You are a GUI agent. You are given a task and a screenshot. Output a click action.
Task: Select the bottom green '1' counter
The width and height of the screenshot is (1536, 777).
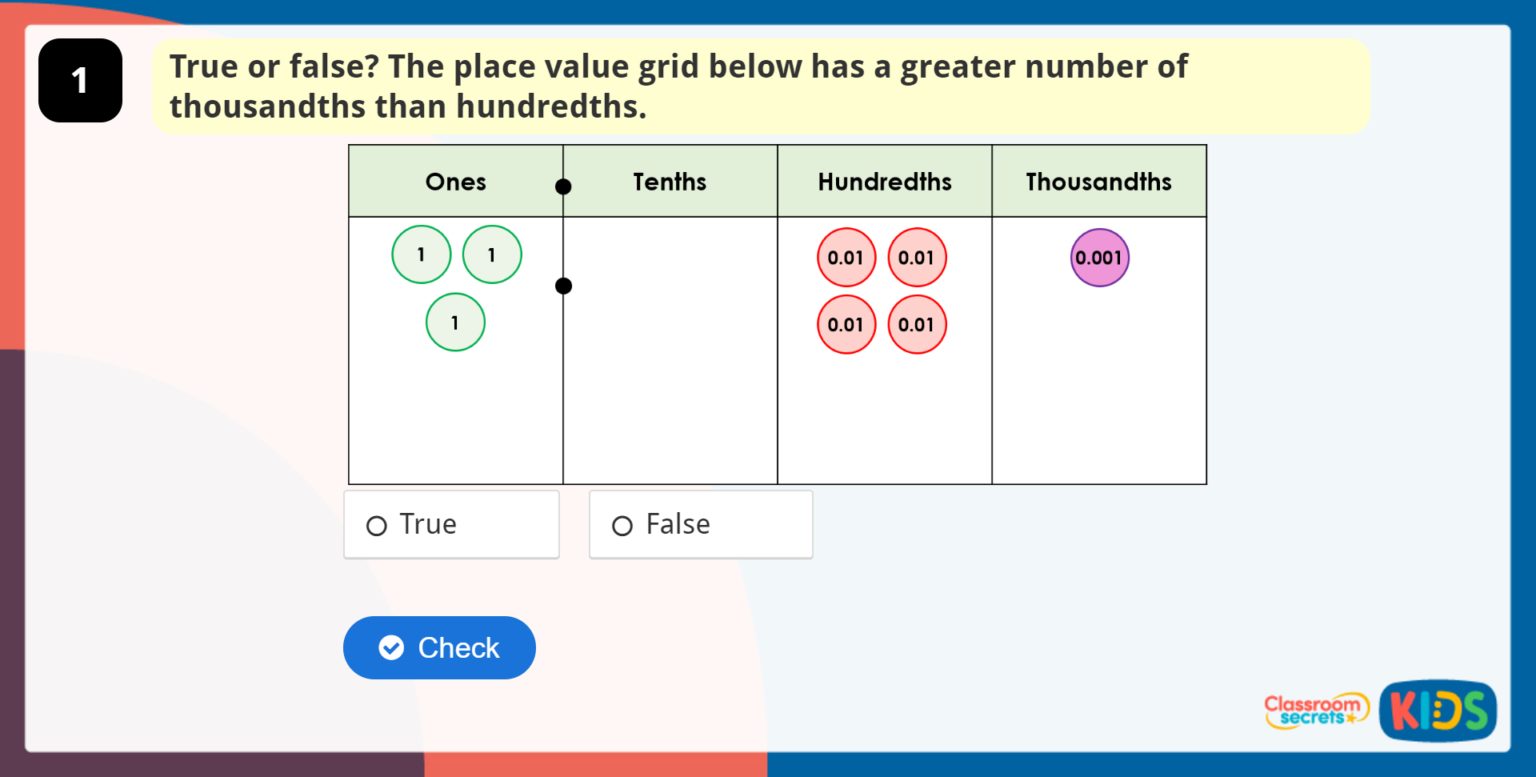point(455,322)
